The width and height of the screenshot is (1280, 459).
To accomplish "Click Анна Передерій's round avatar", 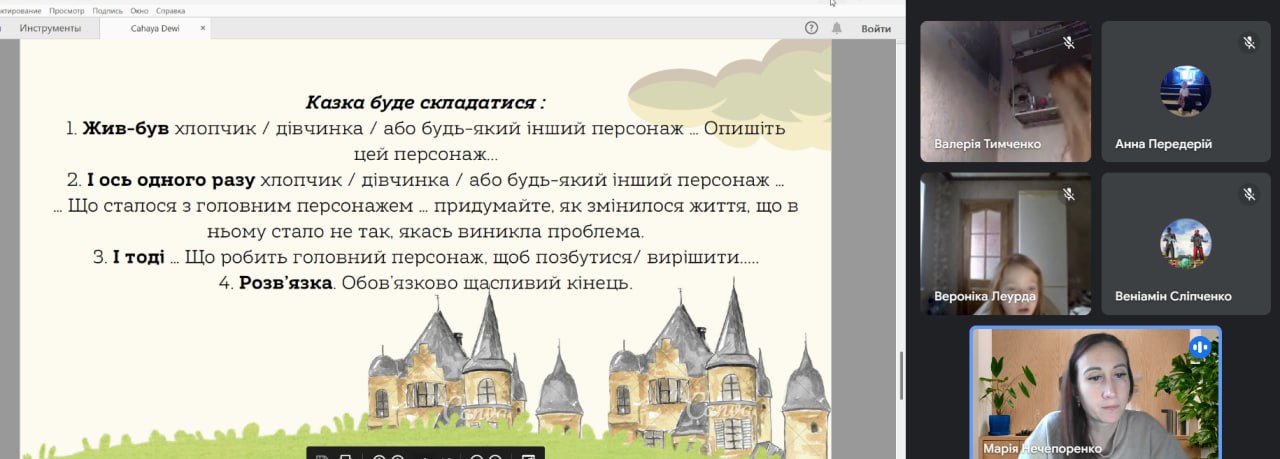I will pyautogui.click(x=1185, y=91).
